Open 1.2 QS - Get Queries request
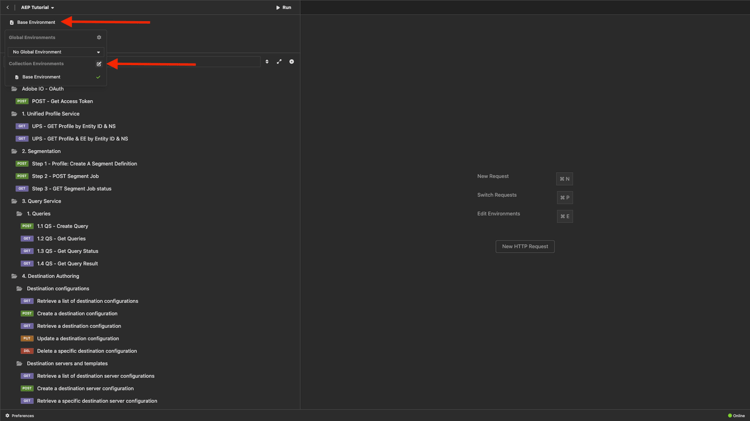Viewport: 750px width, 421px height. 61,239
